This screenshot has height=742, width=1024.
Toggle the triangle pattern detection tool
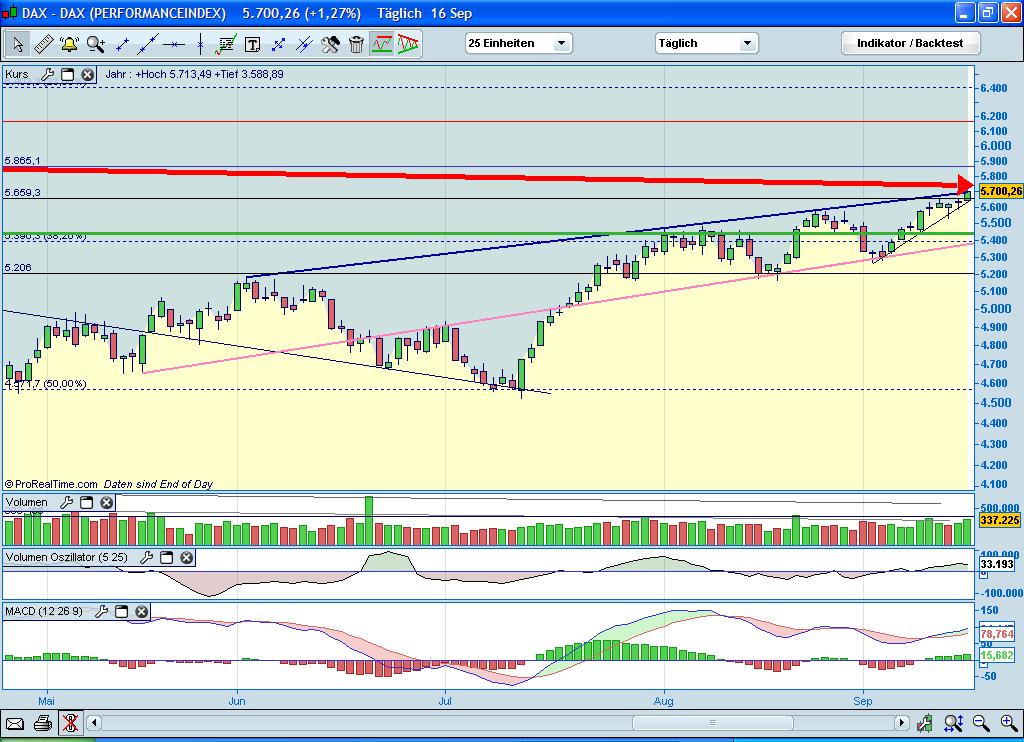point(408,44)
